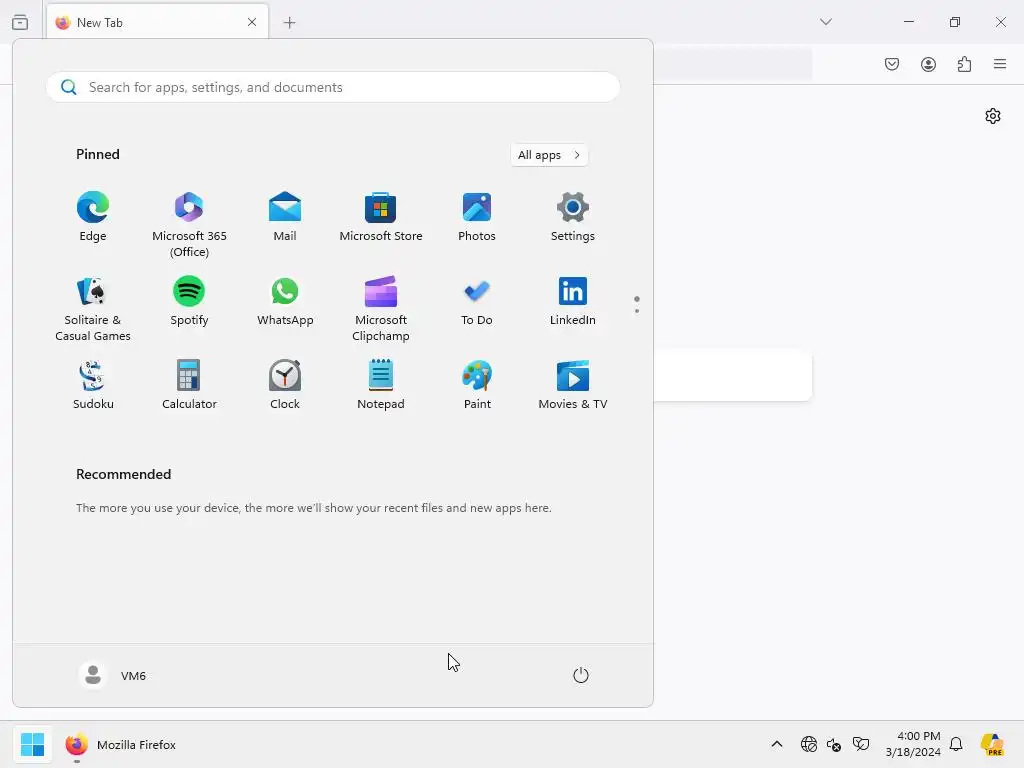Viewport: 1024px width, 768px height.
Task: Open the network status tray icon
Action: pyautogui.click(x=808, y=744)
